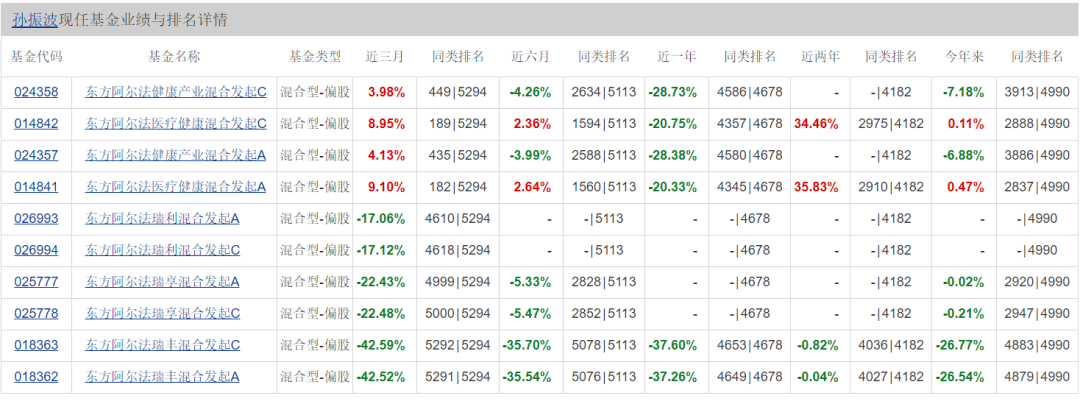The image size is (1080, 404).
Task: Click the 基金类型 column header
Action: coord(315,56)
